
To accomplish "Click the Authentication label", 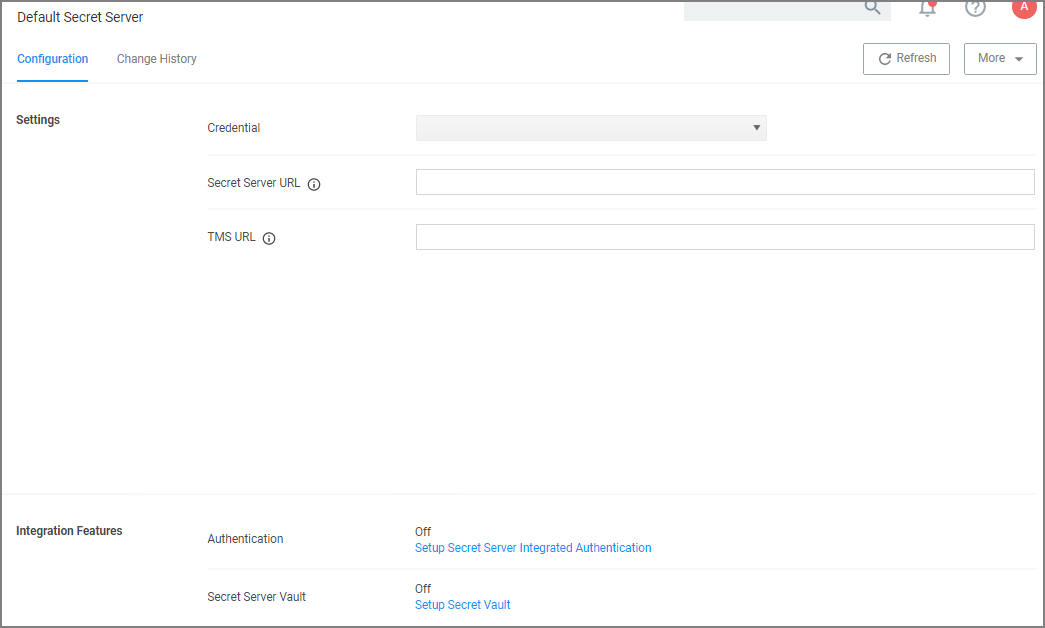I will 245,539.
